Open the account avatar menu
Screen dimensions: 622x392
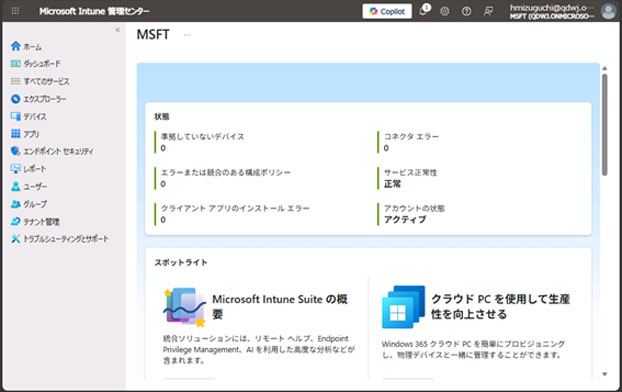click(x=608, y=12)
